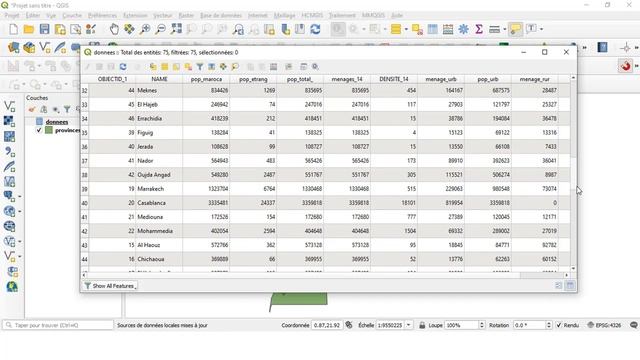Click the Chichaoua name cell

(x=159, y=259)
